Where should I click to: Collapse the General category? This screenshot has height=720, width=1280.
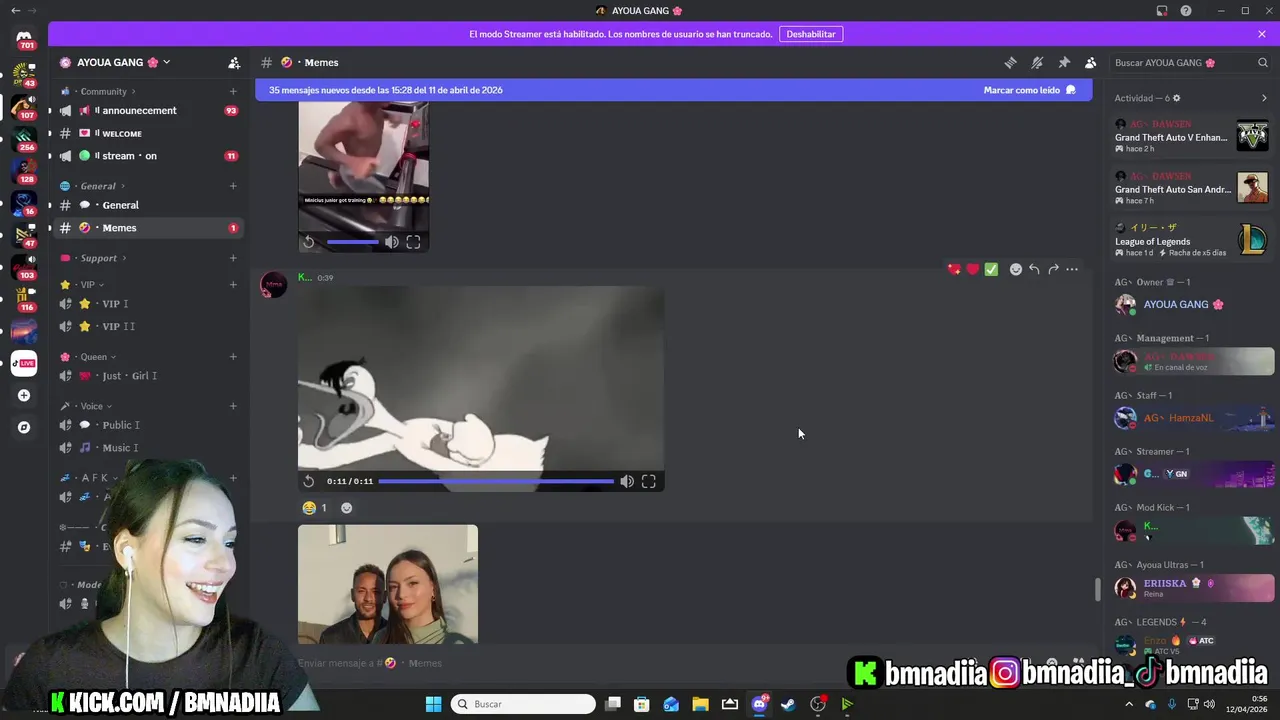98,186
